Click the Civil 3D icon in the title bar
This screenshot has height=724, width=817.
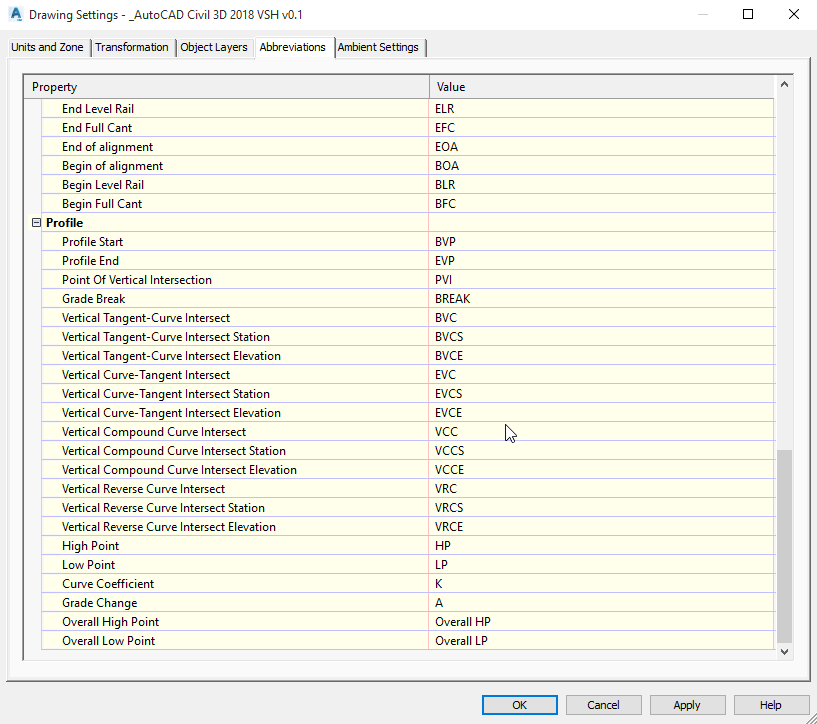(14, 14)
